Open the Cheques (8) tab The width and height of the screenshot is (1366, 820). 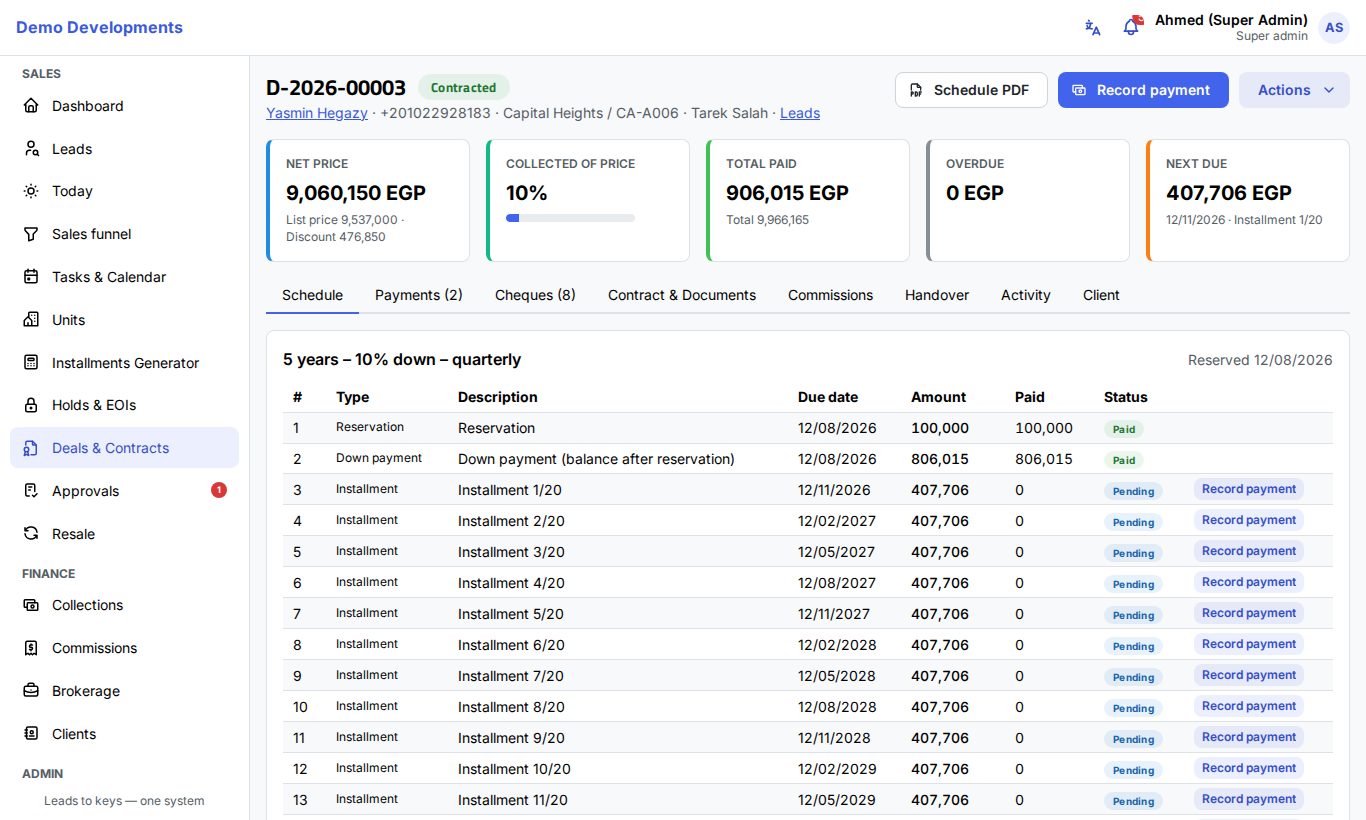[x=535, y=295]
